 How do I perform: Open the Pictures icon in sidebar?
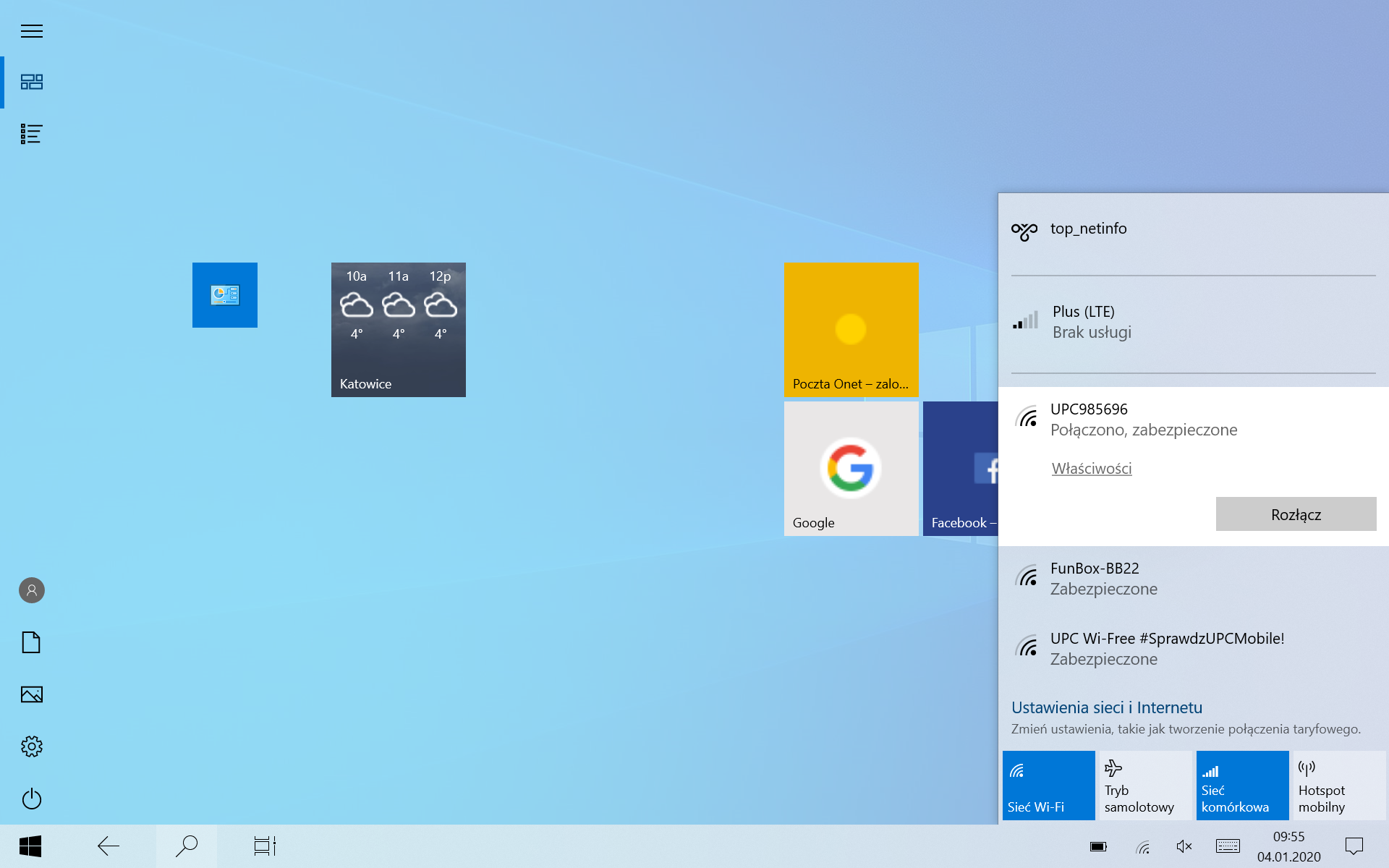click(32, 694)
